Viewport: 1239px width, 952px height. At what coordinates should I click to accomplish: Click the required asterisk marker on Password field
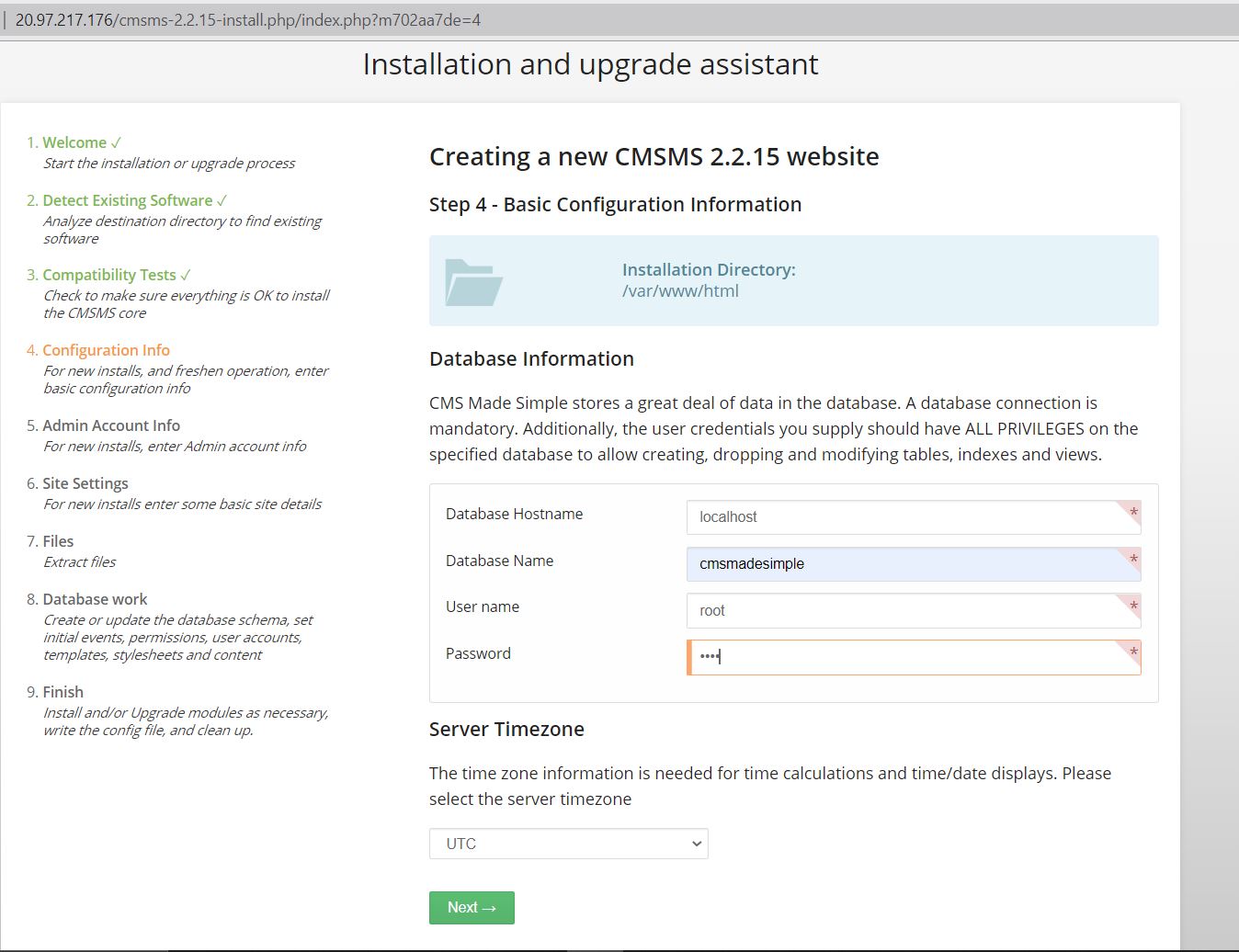point(1133,652)
